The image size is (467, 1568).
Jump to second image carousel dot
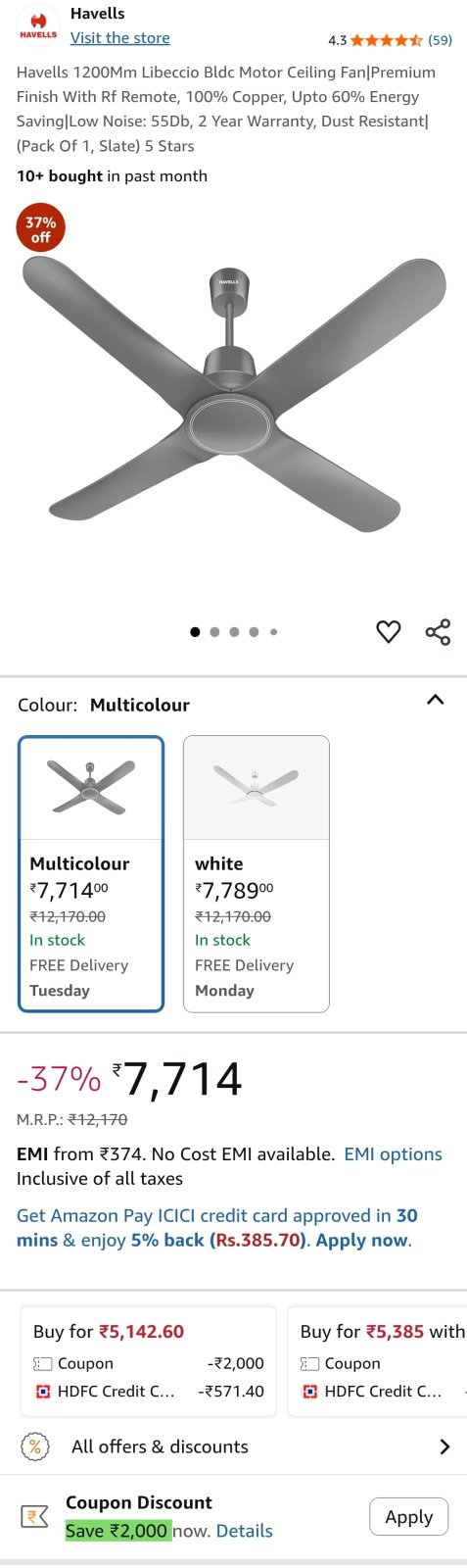pyautogui.click(x=214, y=632)
